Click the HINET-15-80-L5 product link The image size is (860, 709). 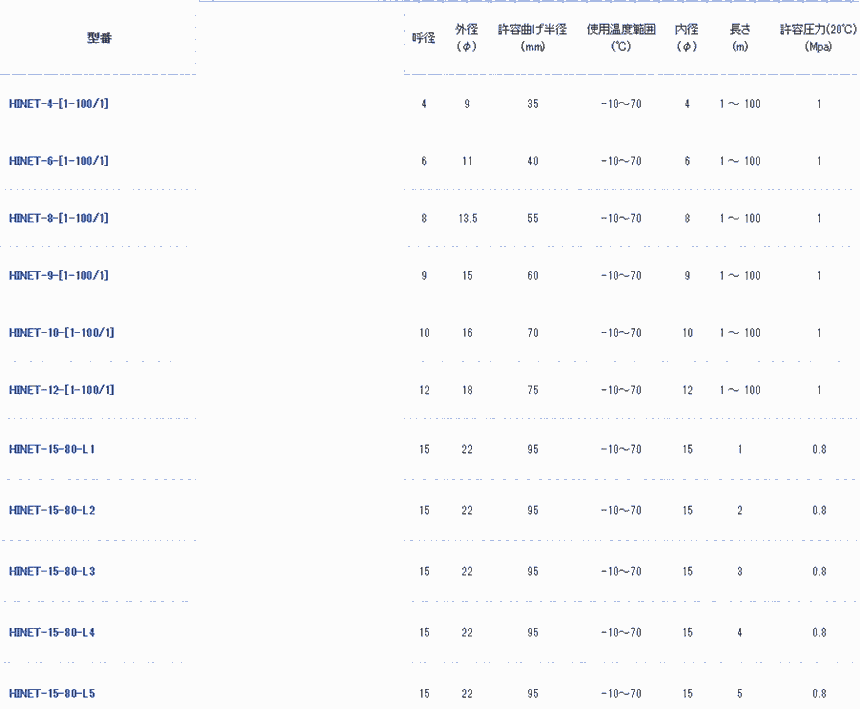coord(52,694)
